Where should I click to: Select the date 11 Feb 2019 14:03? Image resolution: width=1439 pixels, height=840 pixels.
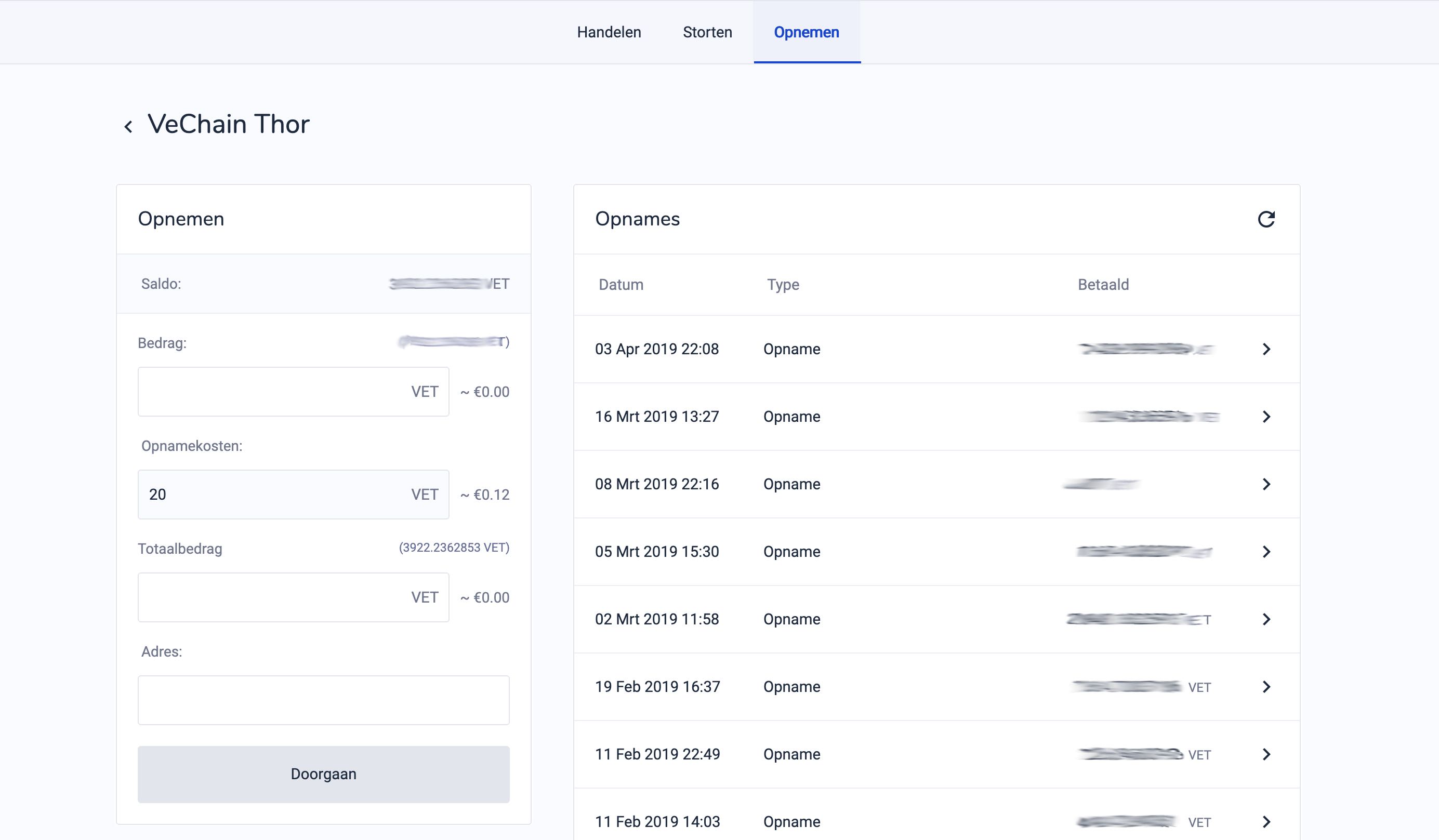[657, 822]
